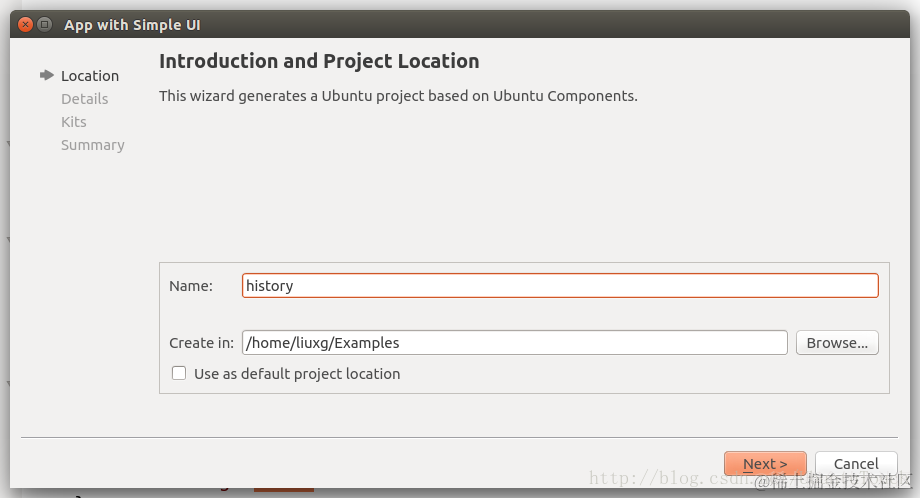Close the App with Simple UI dialog
Viewport: 920px width, 498px height.
point(26,25)
